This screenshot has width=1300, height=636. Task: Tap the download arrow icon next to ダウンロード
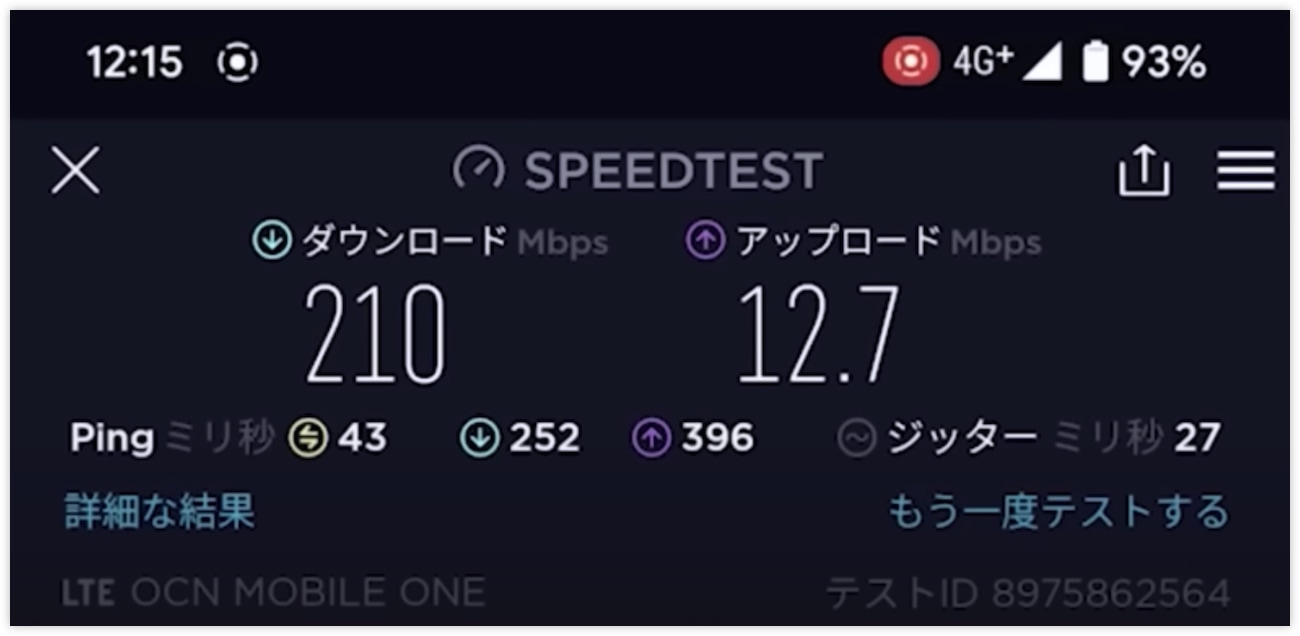tap(271, 241)
